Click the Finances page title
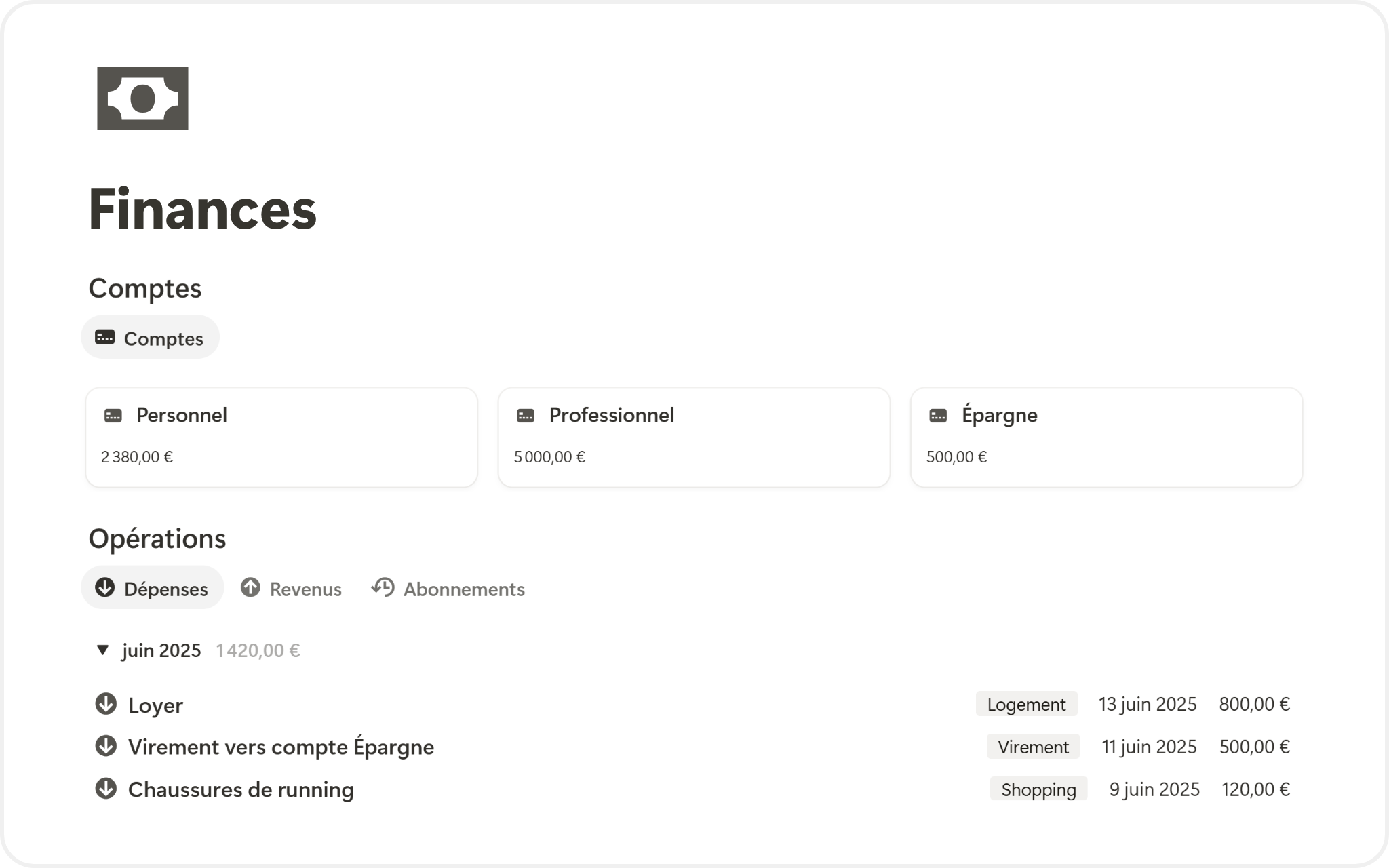 (x=202, y=209)
